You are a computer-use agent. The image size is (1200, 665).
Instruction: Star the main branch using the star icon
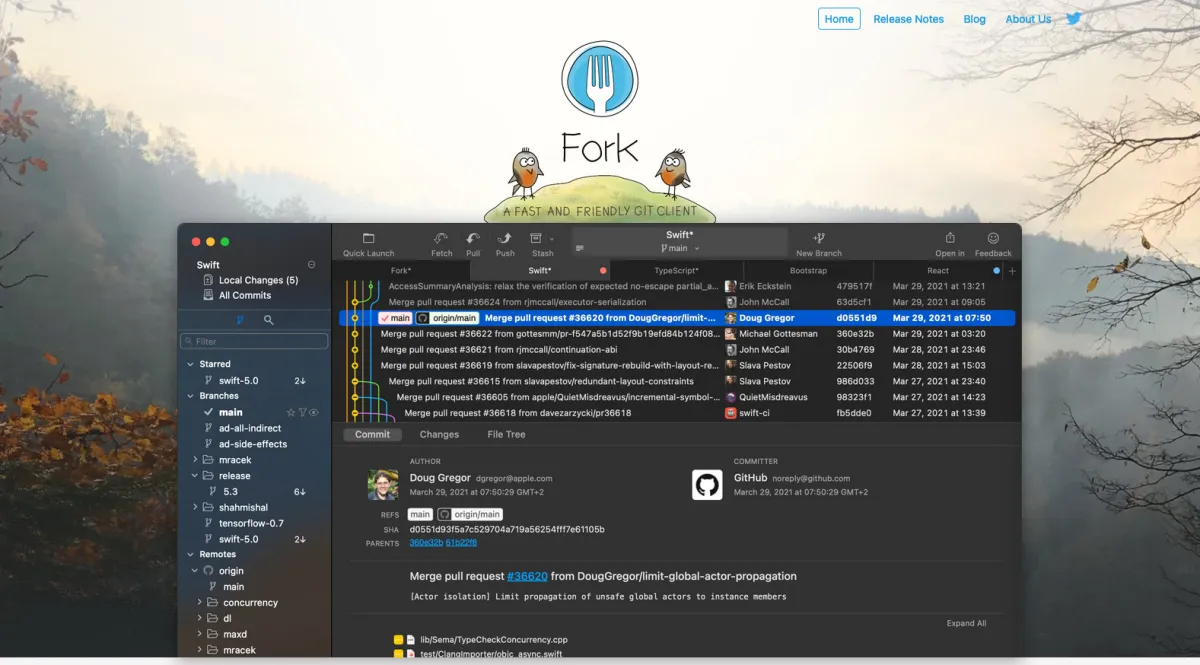(291, 412)
